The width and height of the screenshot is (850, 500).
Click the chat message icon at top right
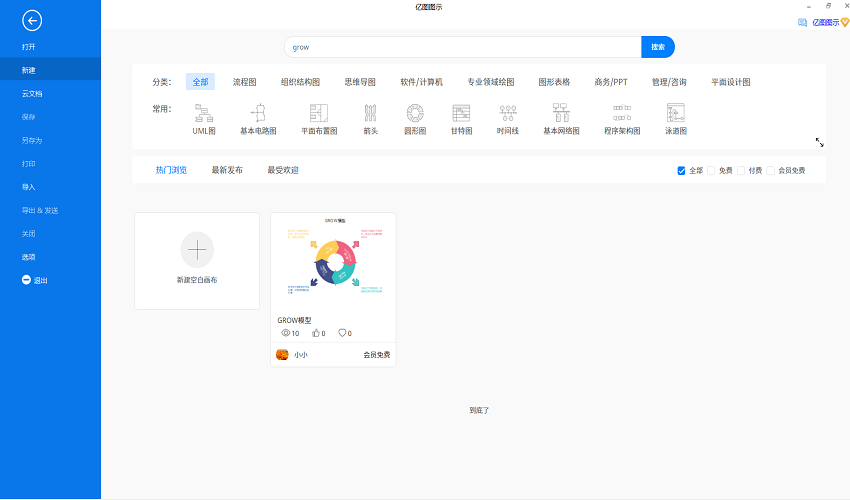pos(802,22)
